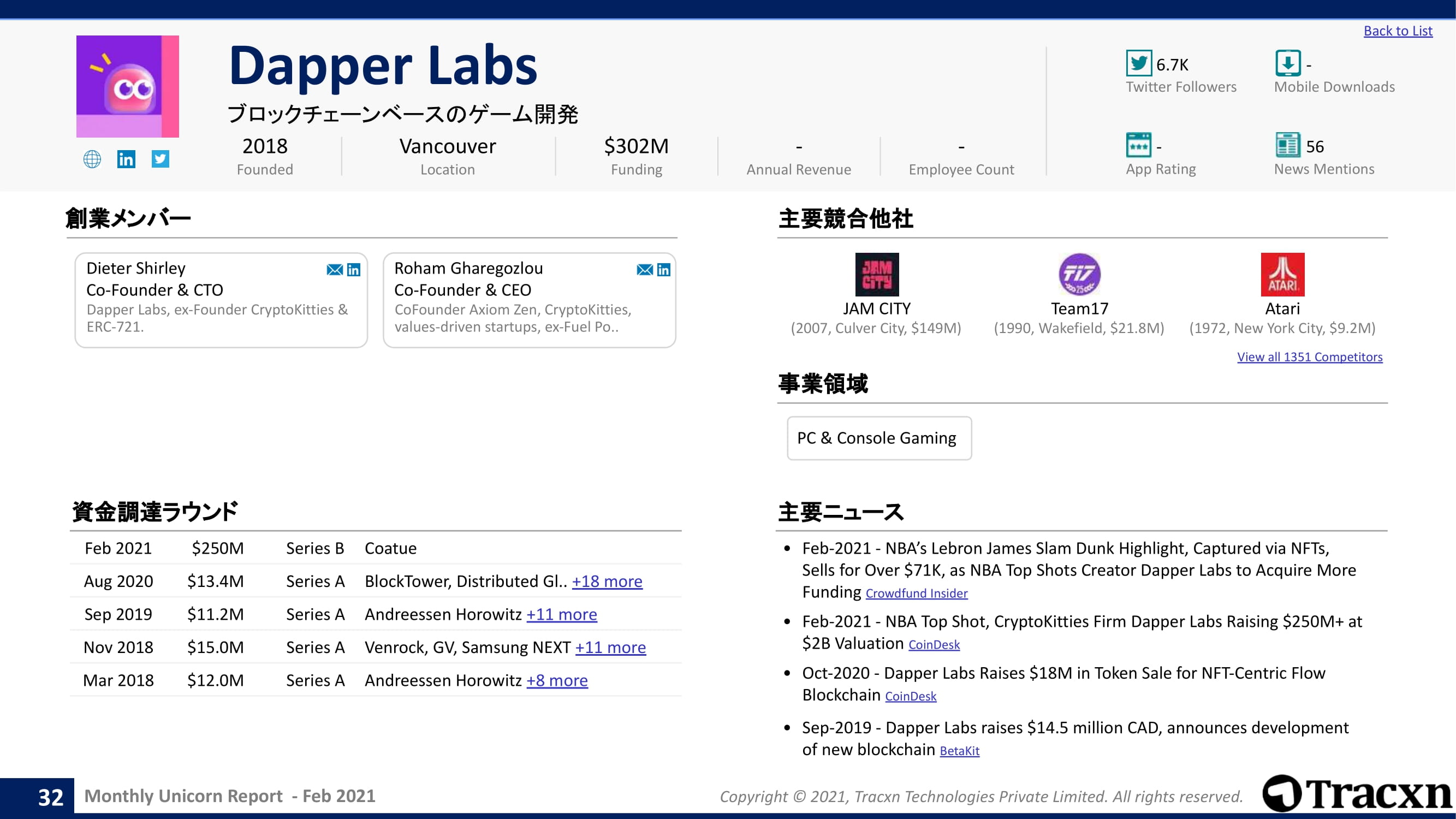The height and width of the screenshot is (819, 1456).
Task: Click the News Mentions icon
Action: (x=1287, y=145)
